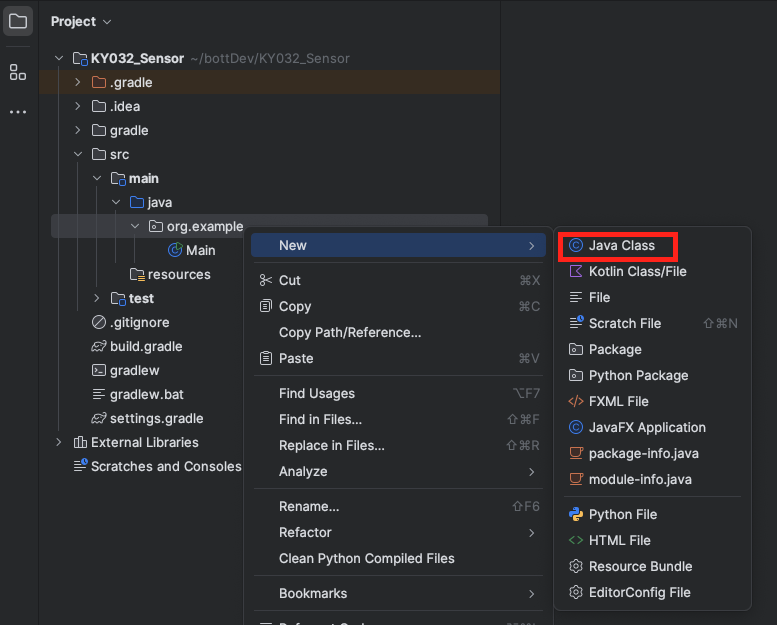Click the module-info.java cup icon
The height and width of the screenshot is (625, 777).
coord(576,479)
